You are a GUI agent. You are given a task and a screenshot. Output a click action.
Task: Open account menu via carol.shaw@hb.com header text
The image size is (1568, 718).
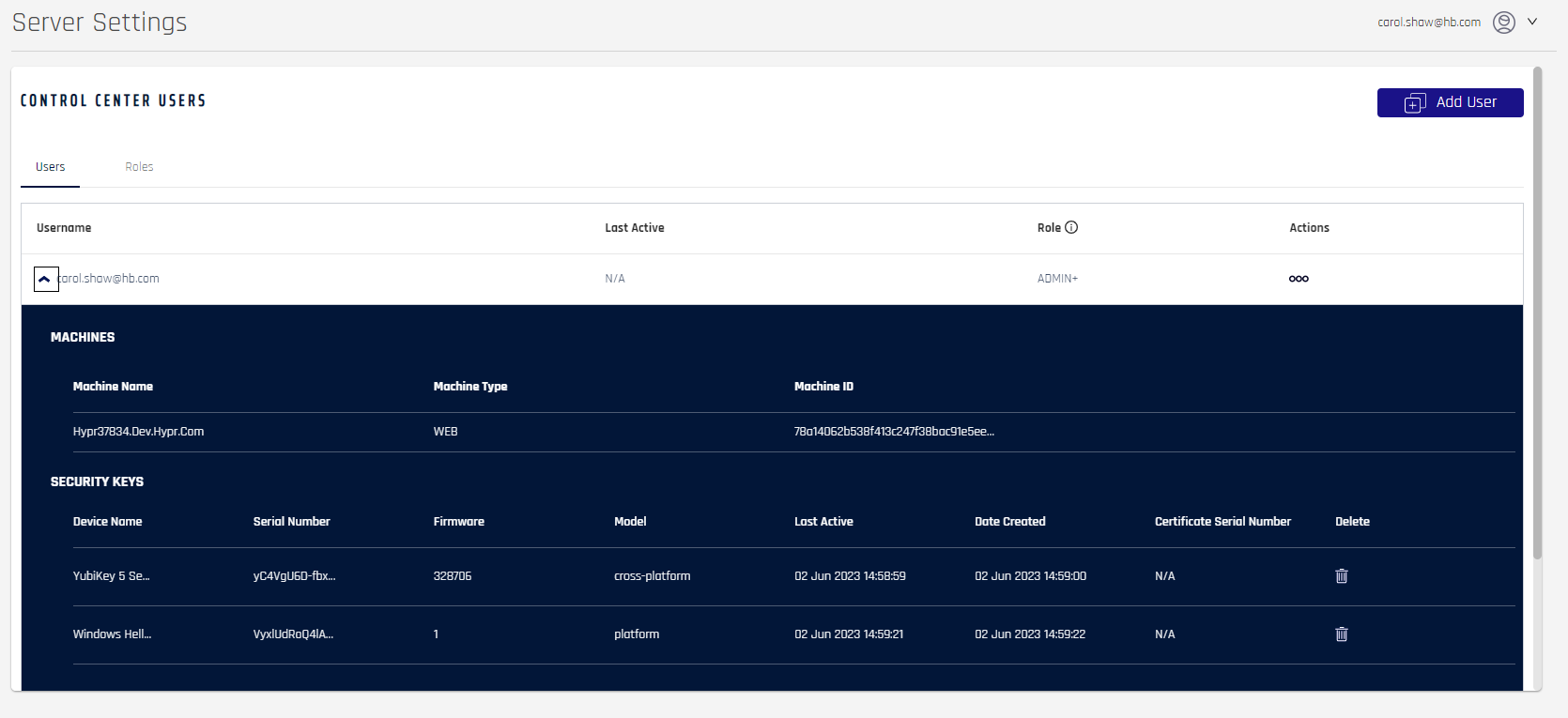pos(1429,22)
